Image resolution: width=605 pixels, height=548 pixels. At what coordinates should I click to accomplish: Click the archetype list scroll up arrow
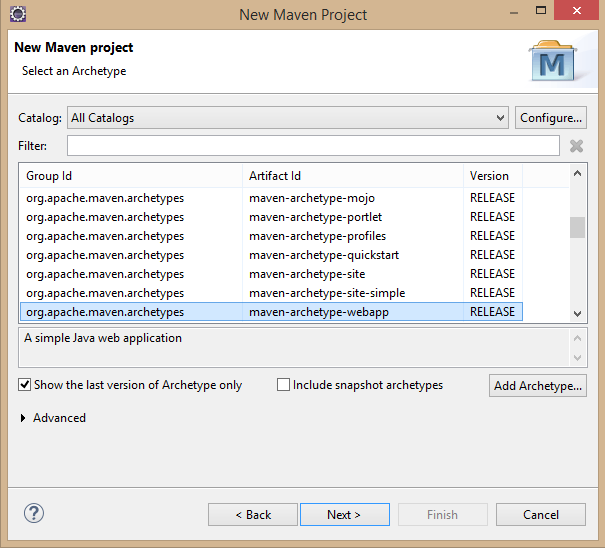577,173
